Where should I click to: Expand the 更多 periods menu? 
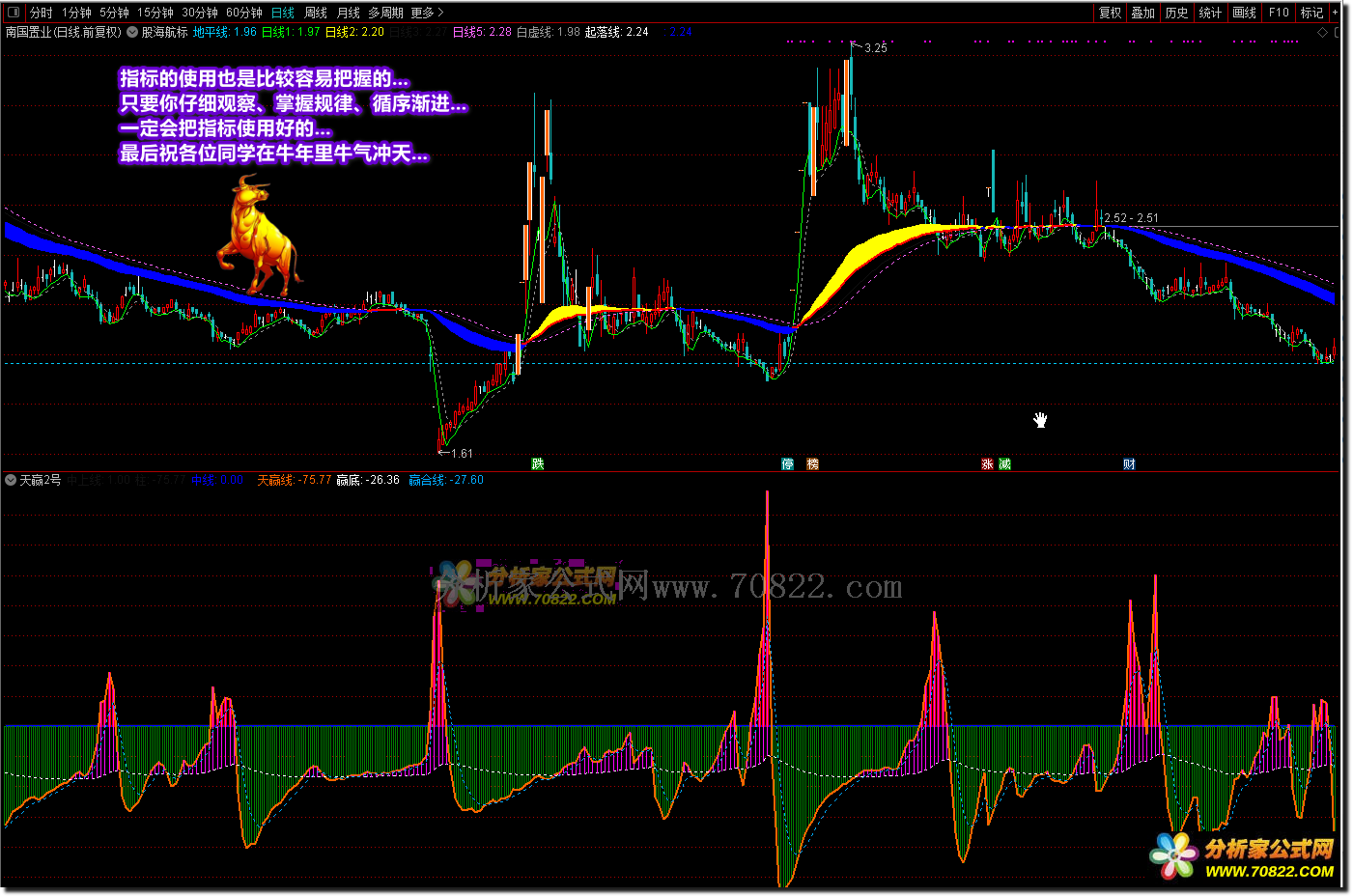pyautogui.click(x=427, y=13)
